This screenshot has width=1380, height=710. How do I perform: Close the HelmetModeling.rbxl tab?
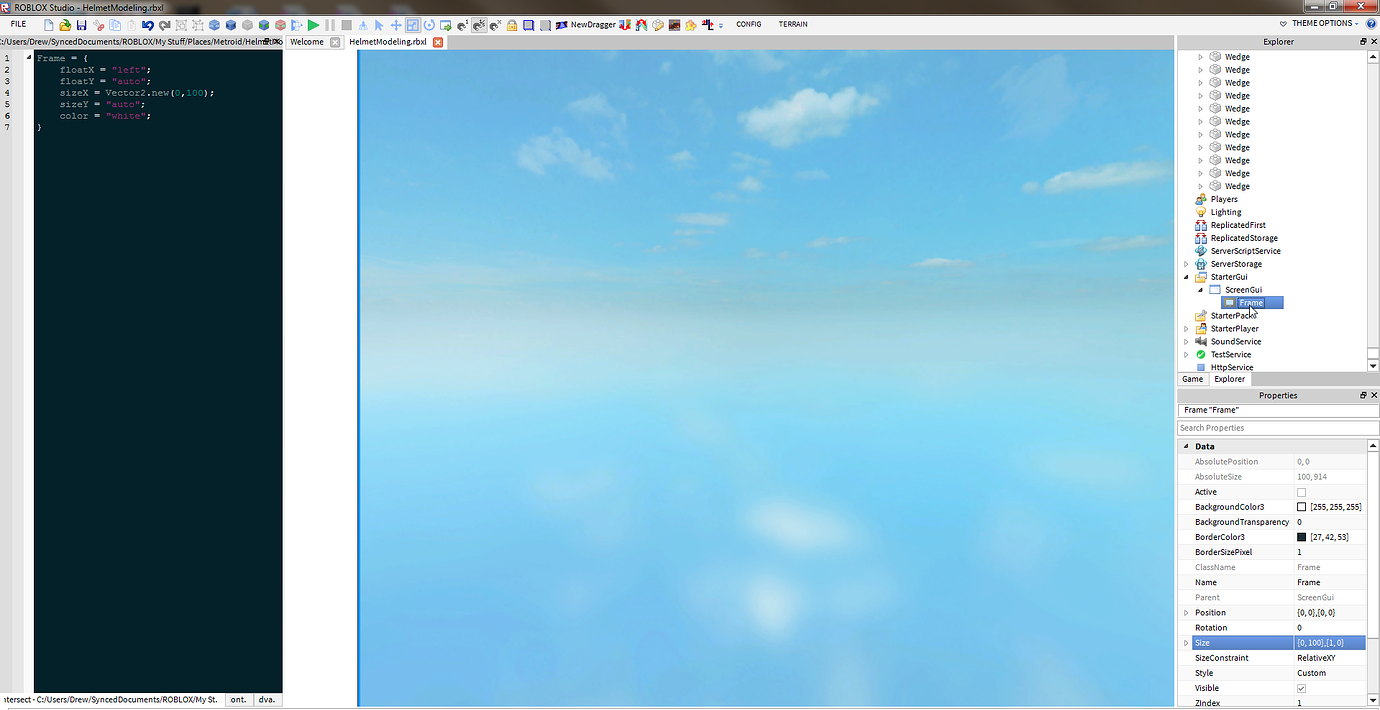click(x=438, y=42)
